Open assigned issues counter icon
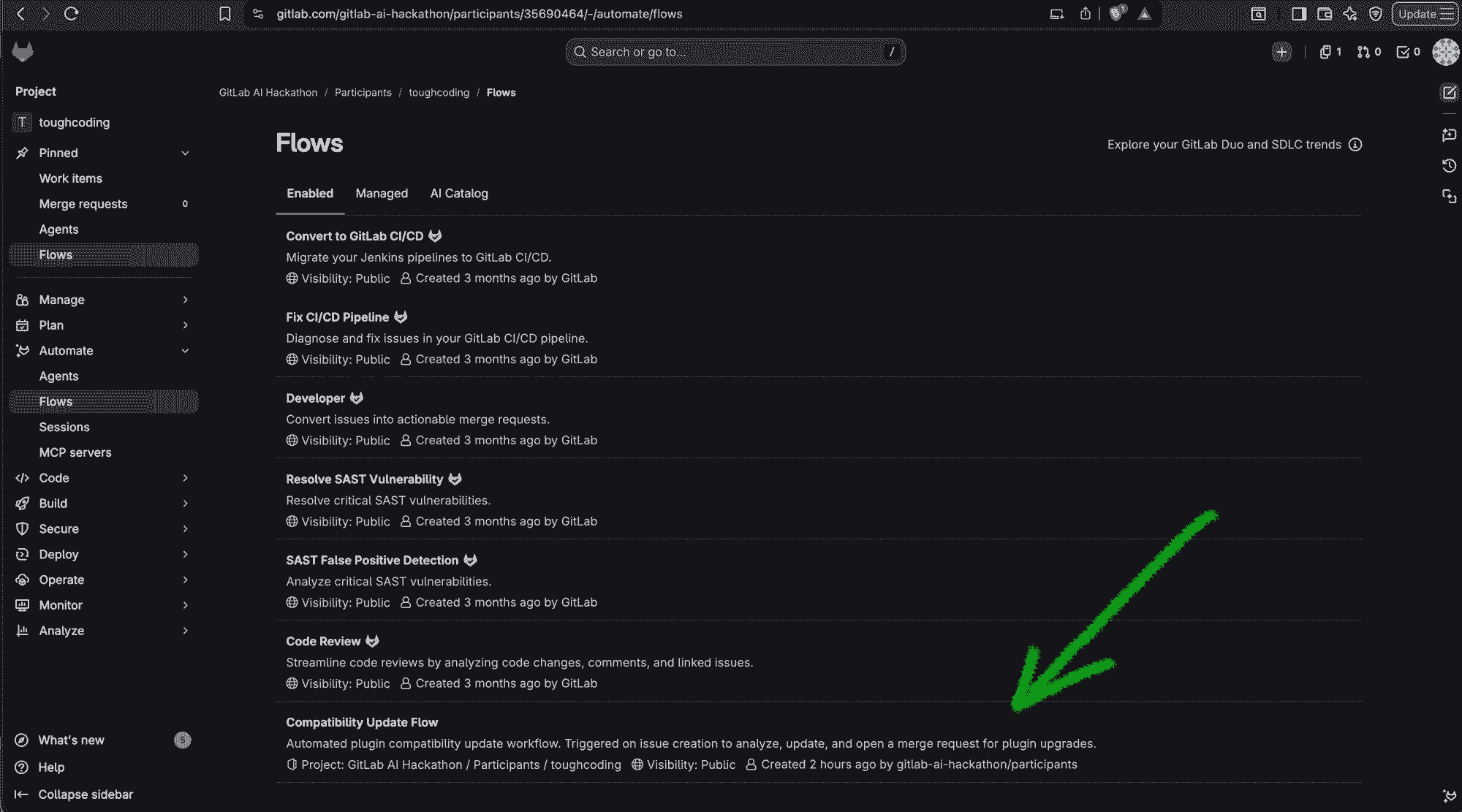Viewport: 1462px width, 812px height. click(1330, 52)
